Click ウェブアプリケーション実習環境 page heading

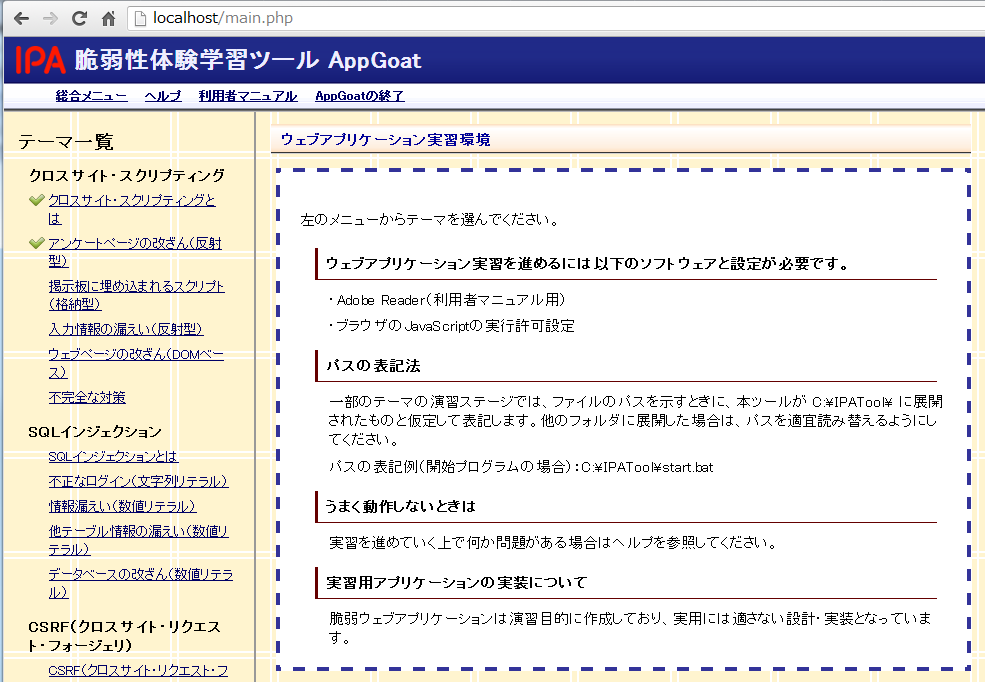(385, 139)
